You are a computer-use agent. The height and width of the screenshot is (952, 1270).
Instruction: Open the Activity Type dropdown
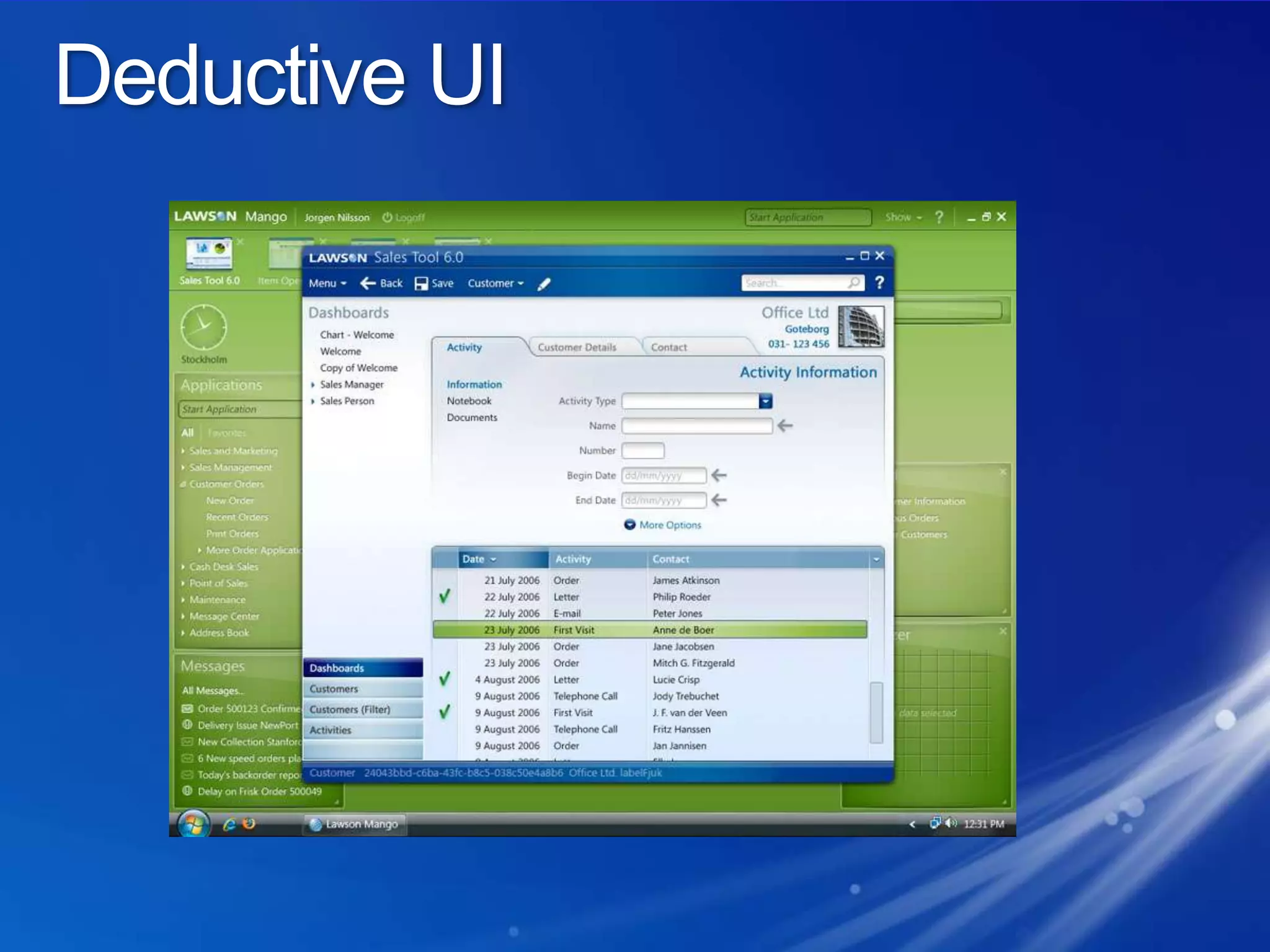766,402
